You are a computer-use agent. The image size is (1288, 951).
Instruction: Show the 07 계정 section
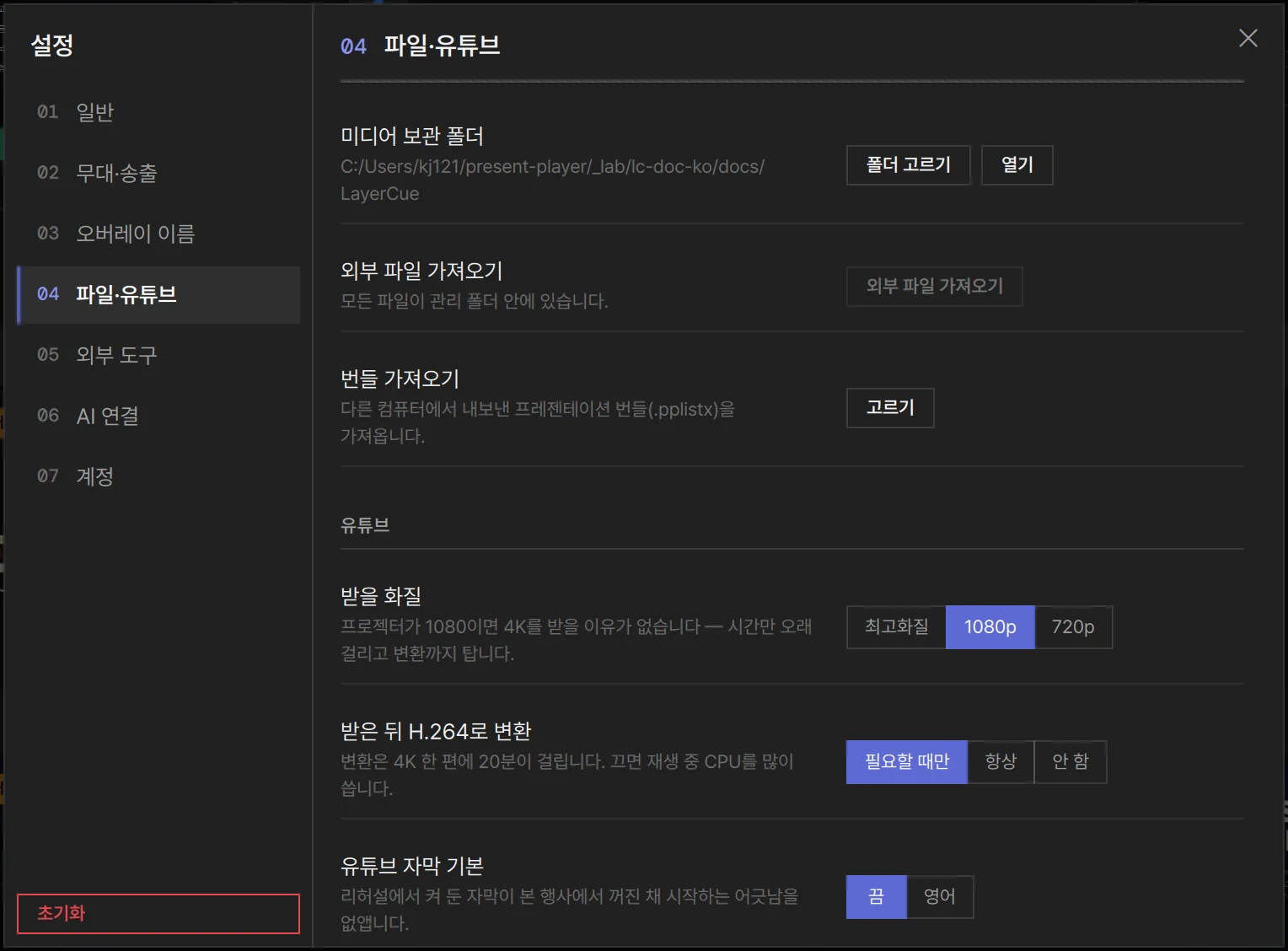pos(158,476)
